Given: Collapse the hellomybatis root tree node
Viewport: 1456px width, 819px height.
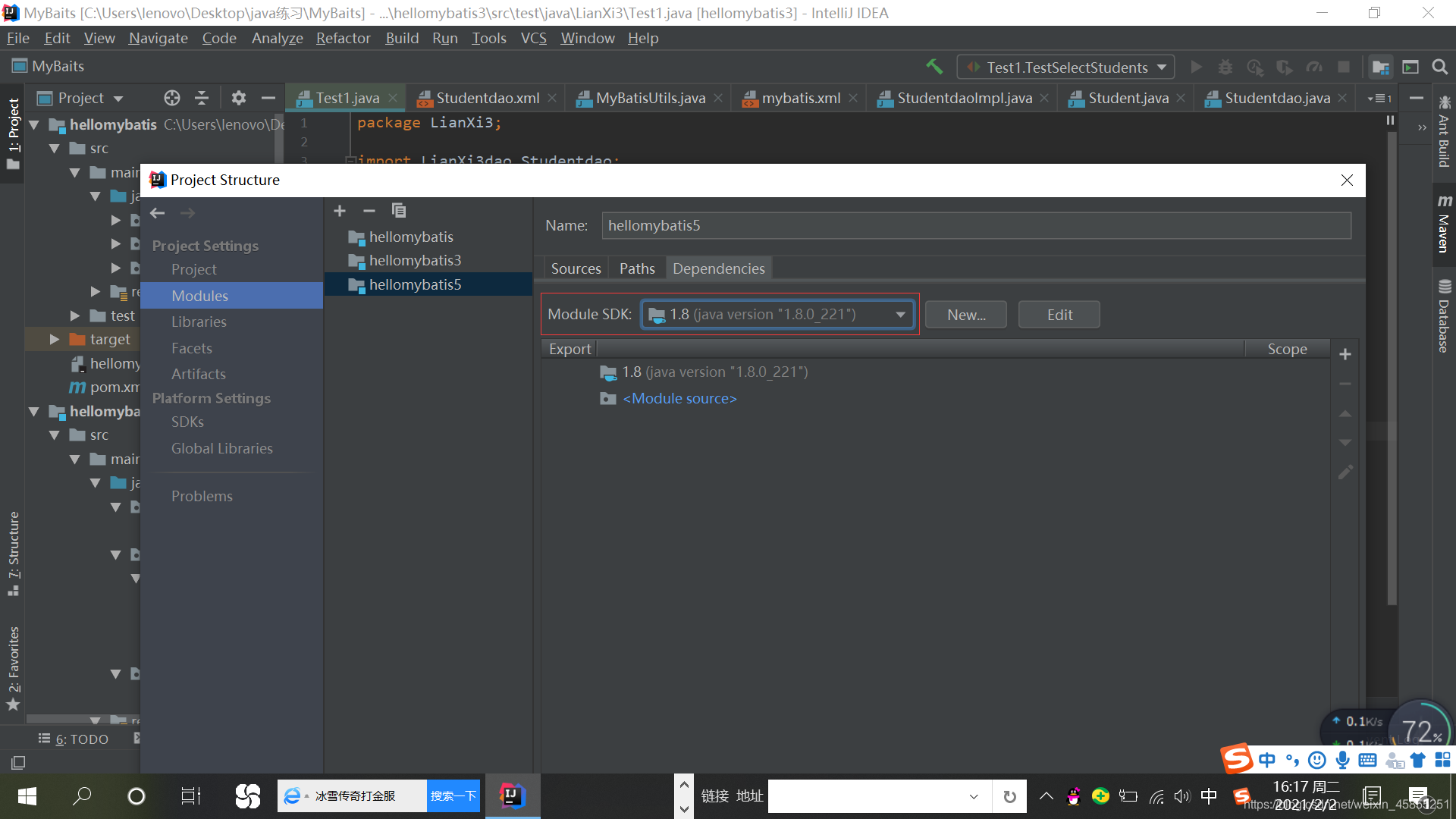Looking at the screenshot, I should pyautogui.click(x=34, y=124).
